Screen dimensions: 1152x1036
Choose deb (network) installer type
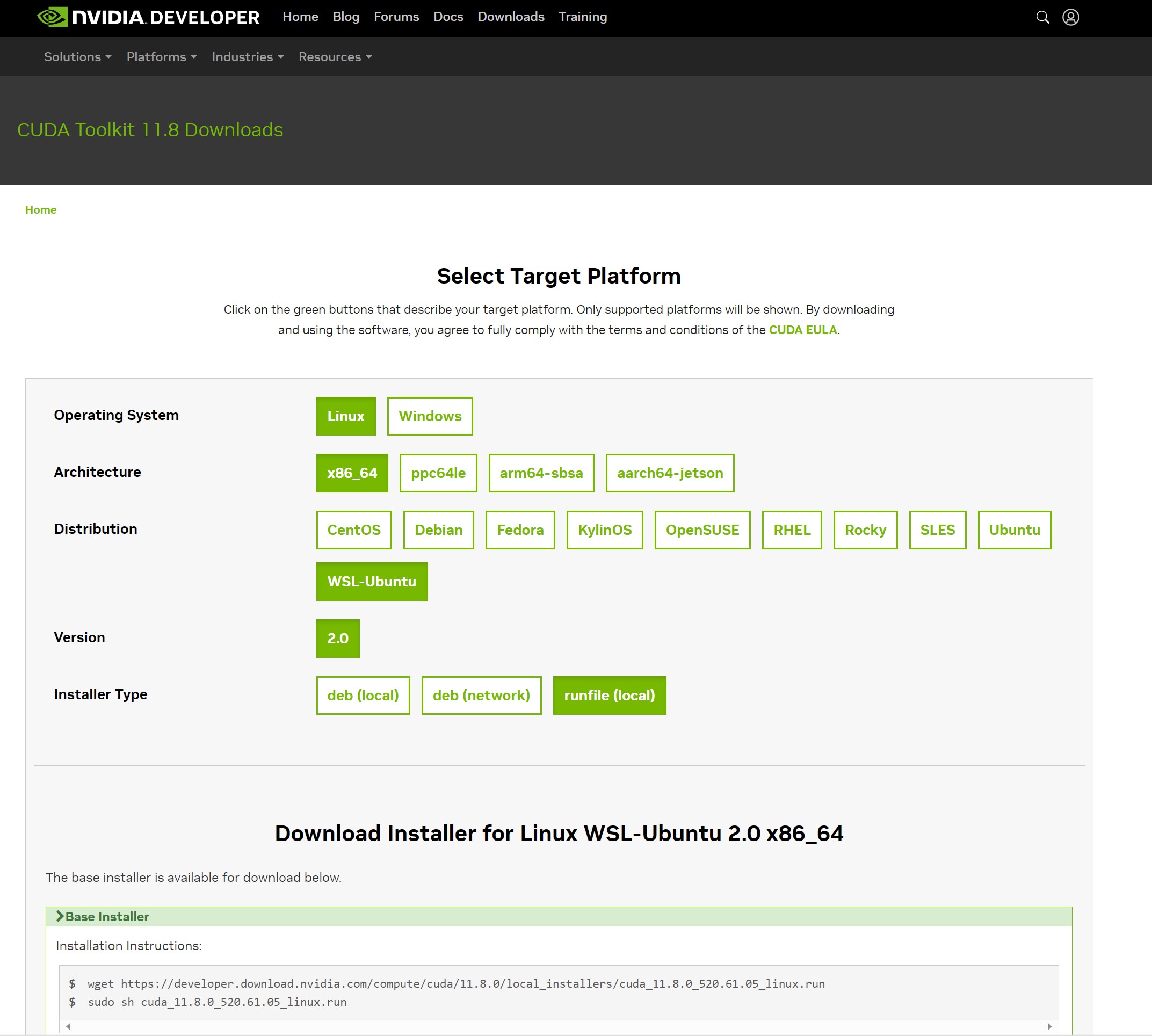481,696
